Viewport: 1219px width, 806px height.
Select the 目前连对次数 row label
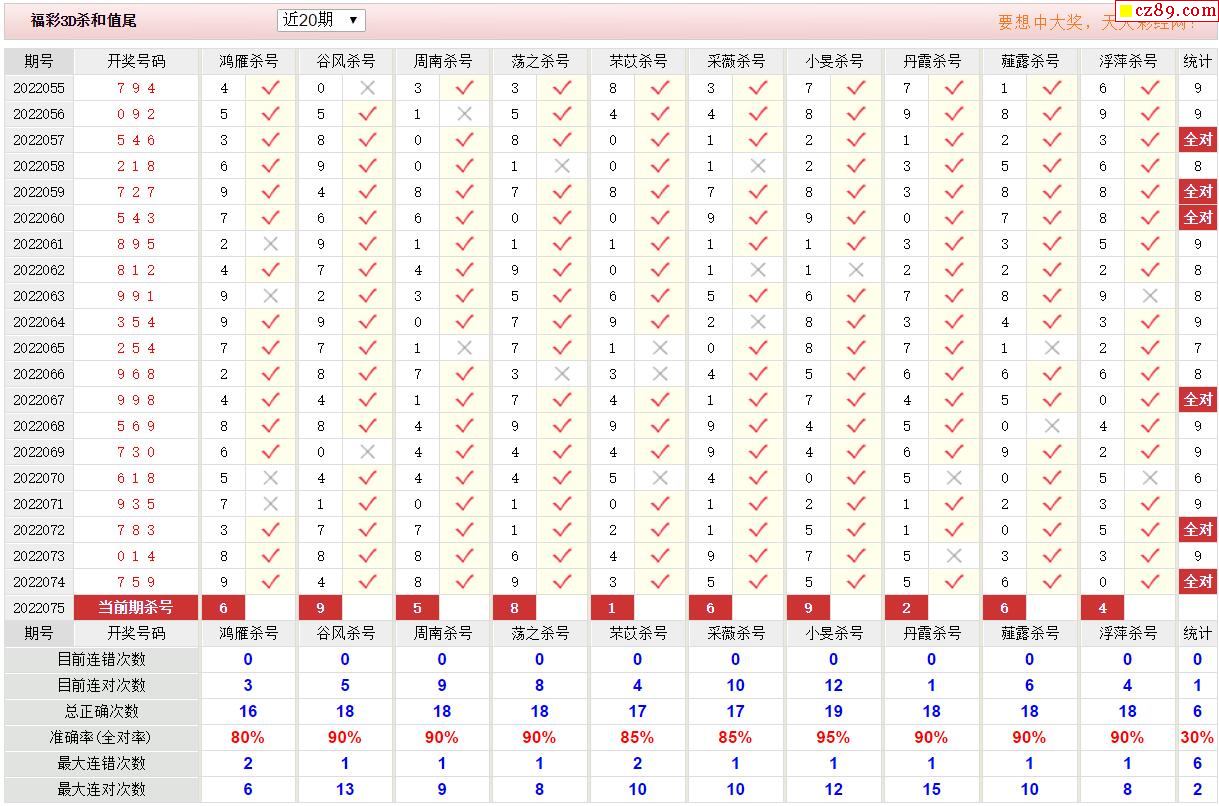coord(102,686)
